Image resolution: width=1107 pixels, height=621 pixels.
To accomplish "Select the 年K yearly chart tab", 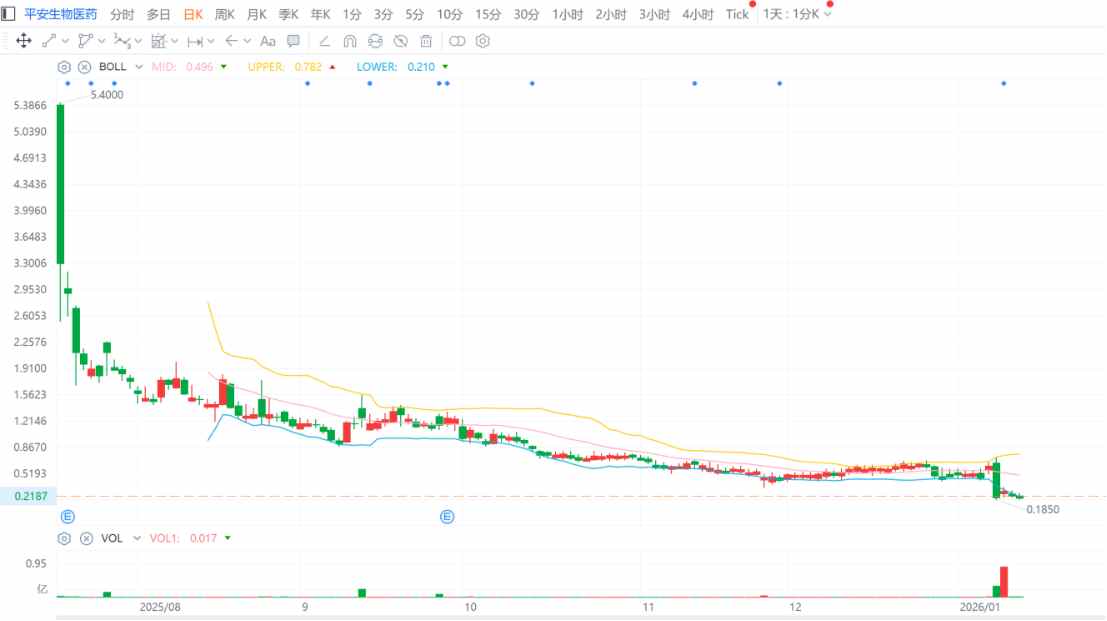I will tap(321, 14).
